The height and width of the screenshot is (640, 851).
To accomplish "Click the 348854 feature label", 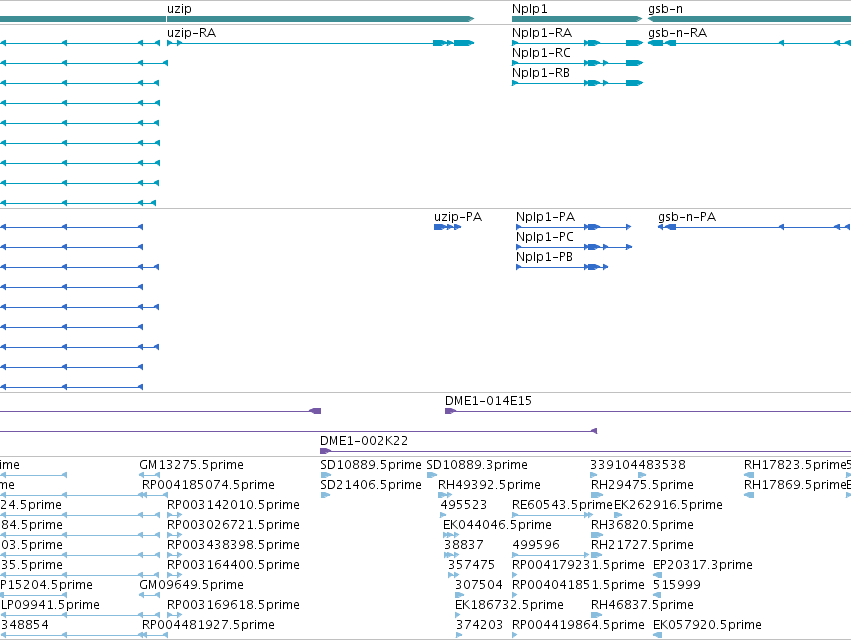I will (x=24, y=625).
